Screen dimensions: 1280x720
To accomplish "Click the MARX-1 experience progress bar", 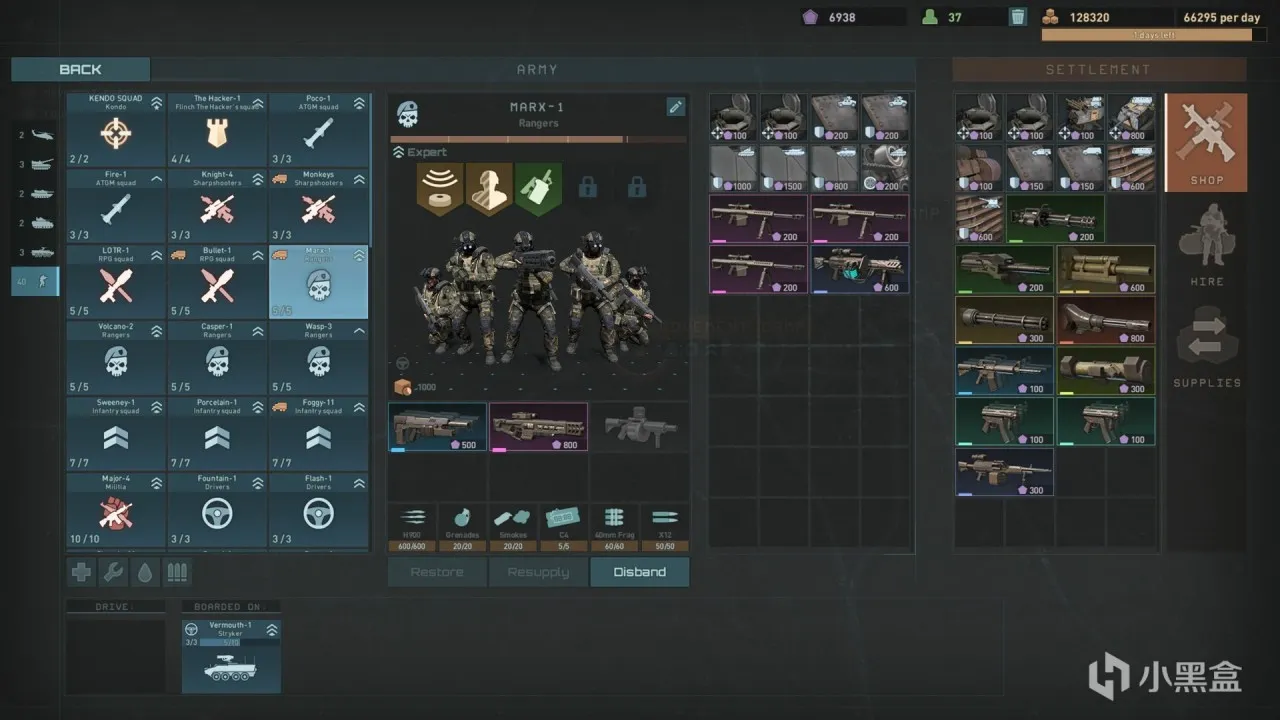I will [x=538, y=139].
